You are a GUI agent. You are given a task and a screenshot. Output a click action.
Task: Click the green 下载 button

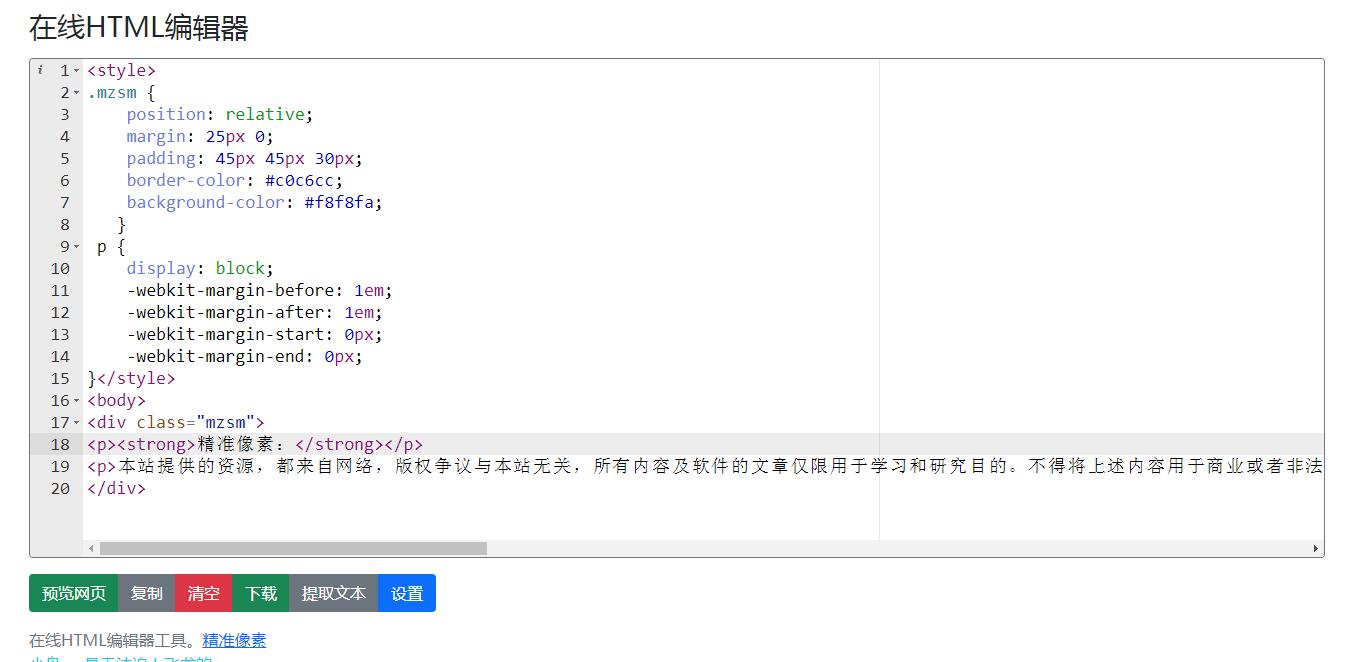(x=260, y=593)
